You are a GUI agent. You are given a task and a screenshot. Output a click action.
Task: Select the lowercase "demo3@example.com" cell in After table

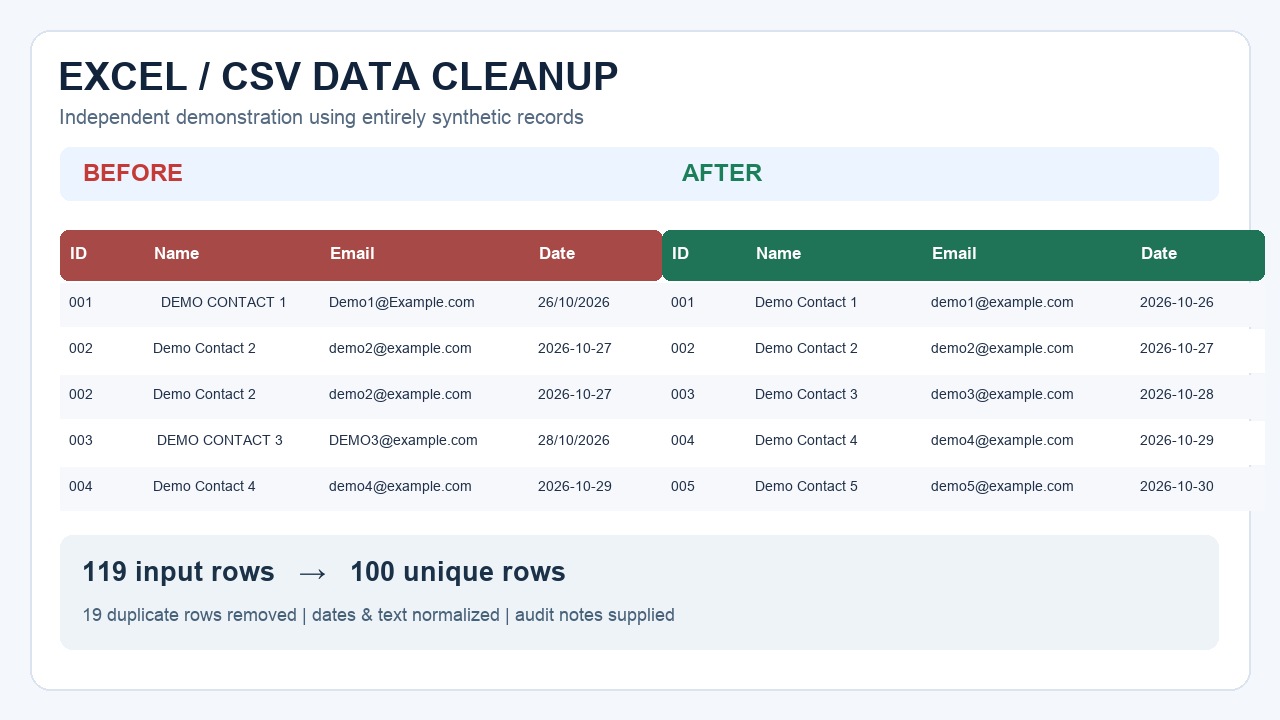pos(1002,394)
